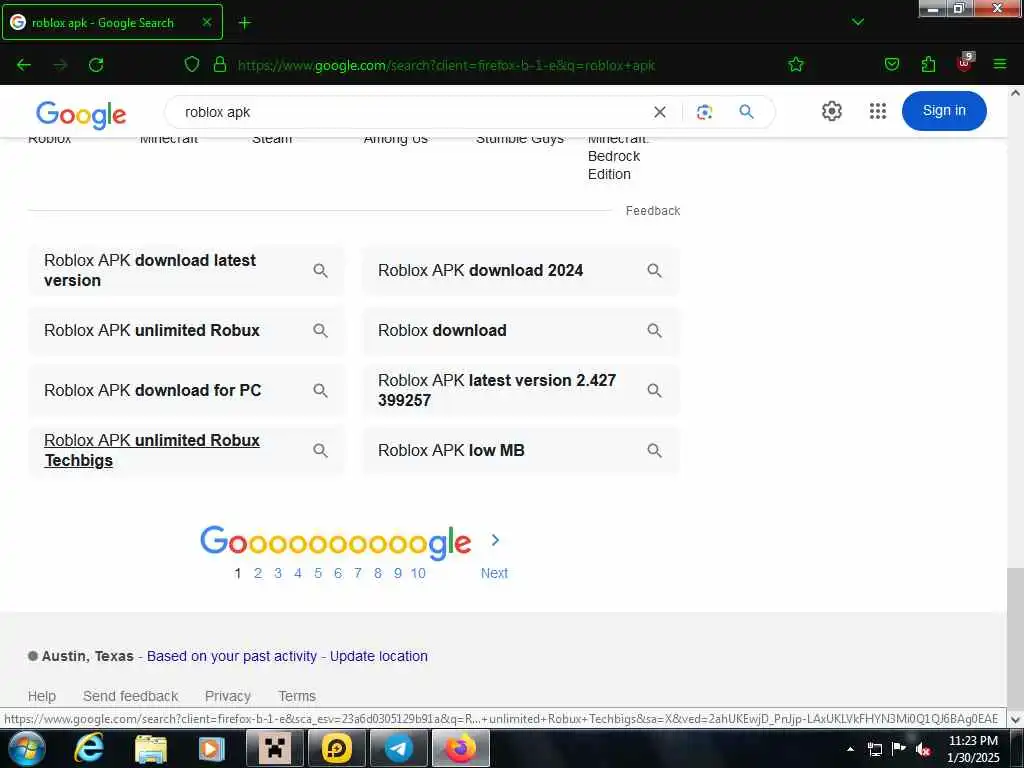This screenshot has height=768, width=1024.
Task: Click the Next page link
Action: tap(494, 573)
